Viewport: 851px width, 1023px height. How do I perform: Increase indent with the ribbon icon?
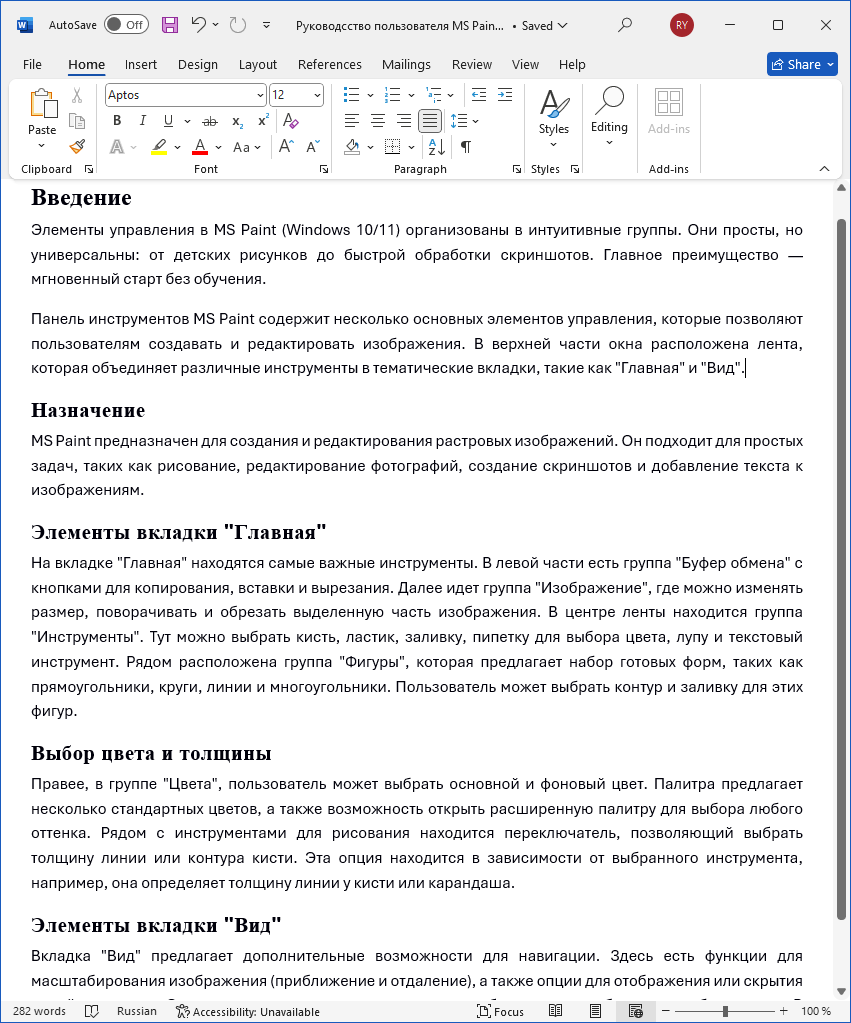pos(505,95)
